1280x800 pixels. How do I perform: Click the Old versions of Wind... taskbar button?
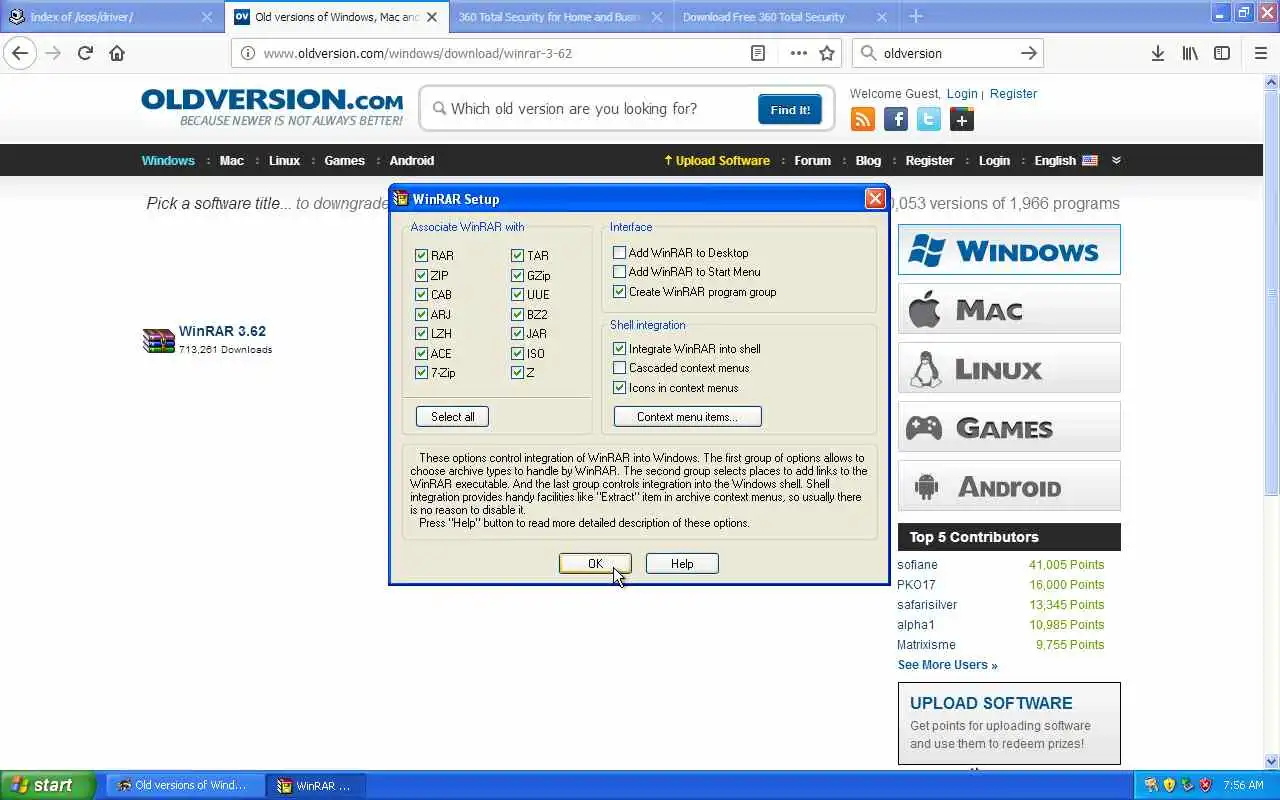click(x=185, y=785)
